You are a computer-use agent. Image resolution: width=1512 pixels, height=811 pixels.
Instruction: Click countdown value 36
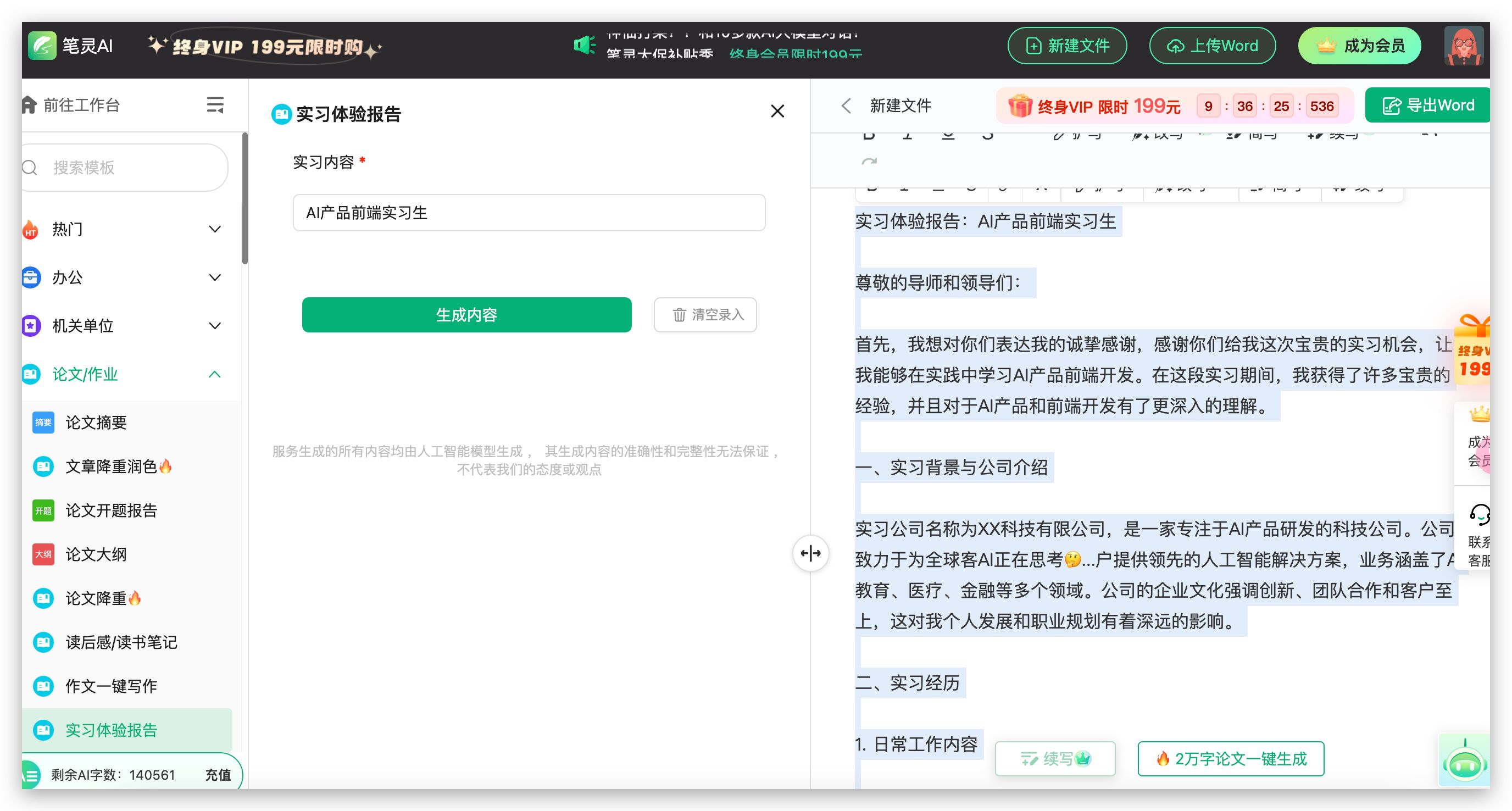coord(1244,106)
